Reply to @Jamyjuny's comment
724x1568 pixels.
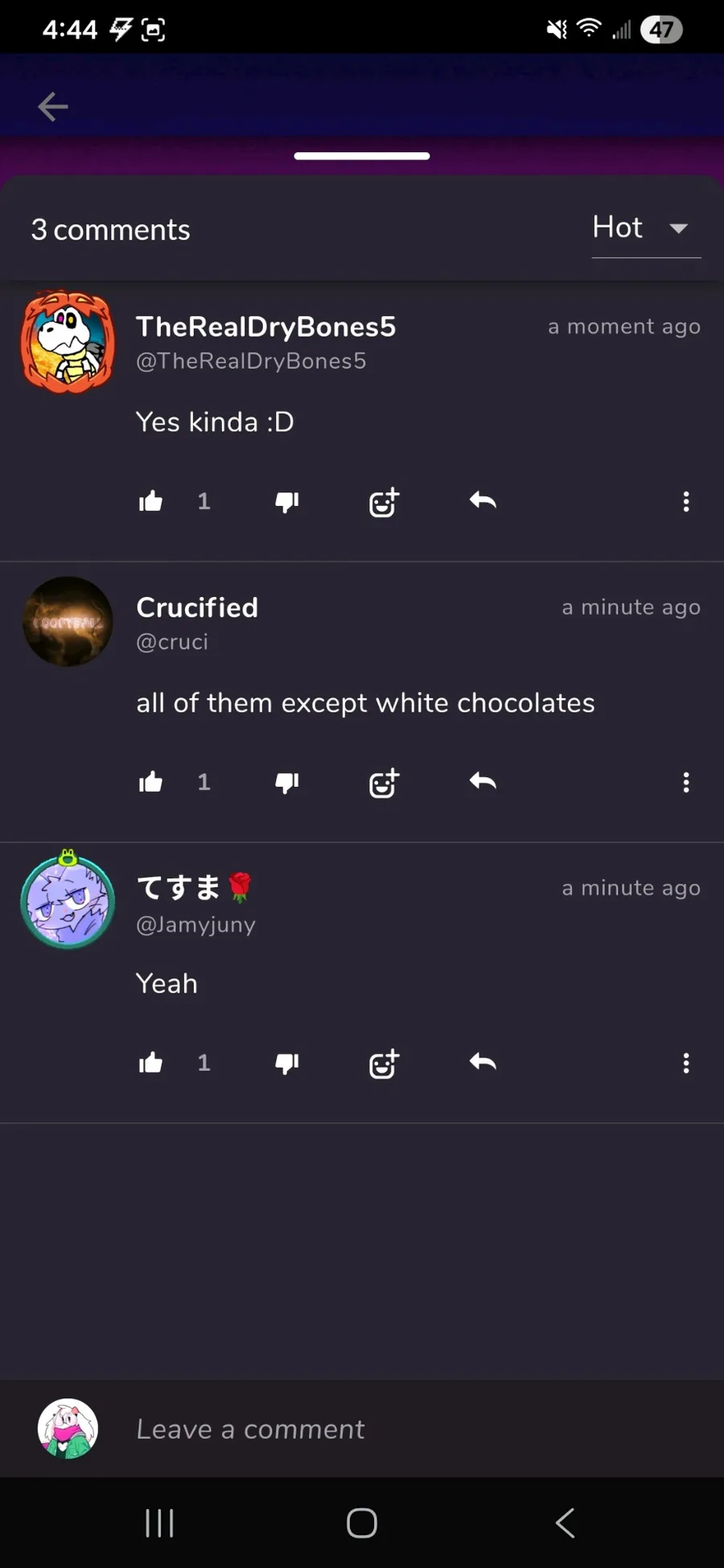[x=483, y=1062]
